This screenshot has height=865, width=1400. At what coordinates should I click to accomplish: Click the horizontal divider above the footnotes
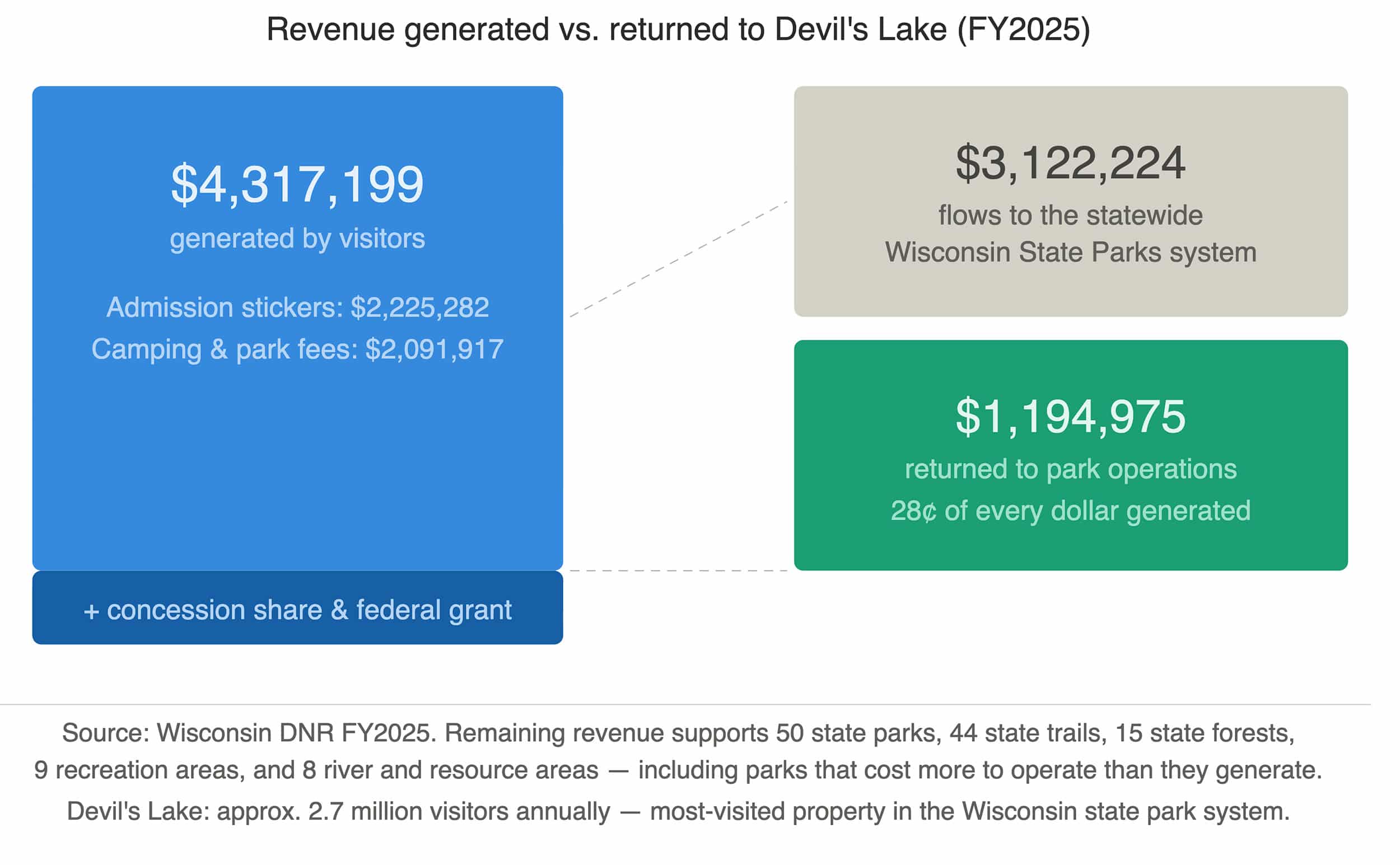[699, 699]
